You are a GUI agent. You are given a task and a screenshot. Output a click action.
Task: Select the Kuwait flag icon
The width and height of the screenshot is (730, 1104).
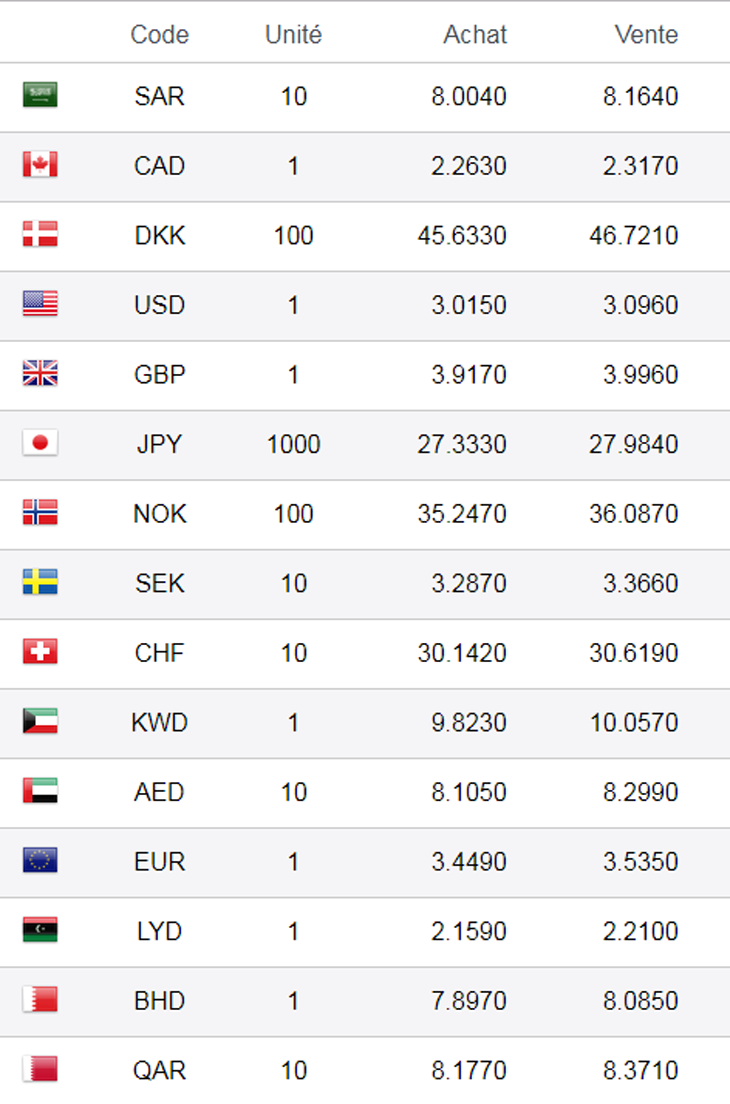click(x=40, y=722)
